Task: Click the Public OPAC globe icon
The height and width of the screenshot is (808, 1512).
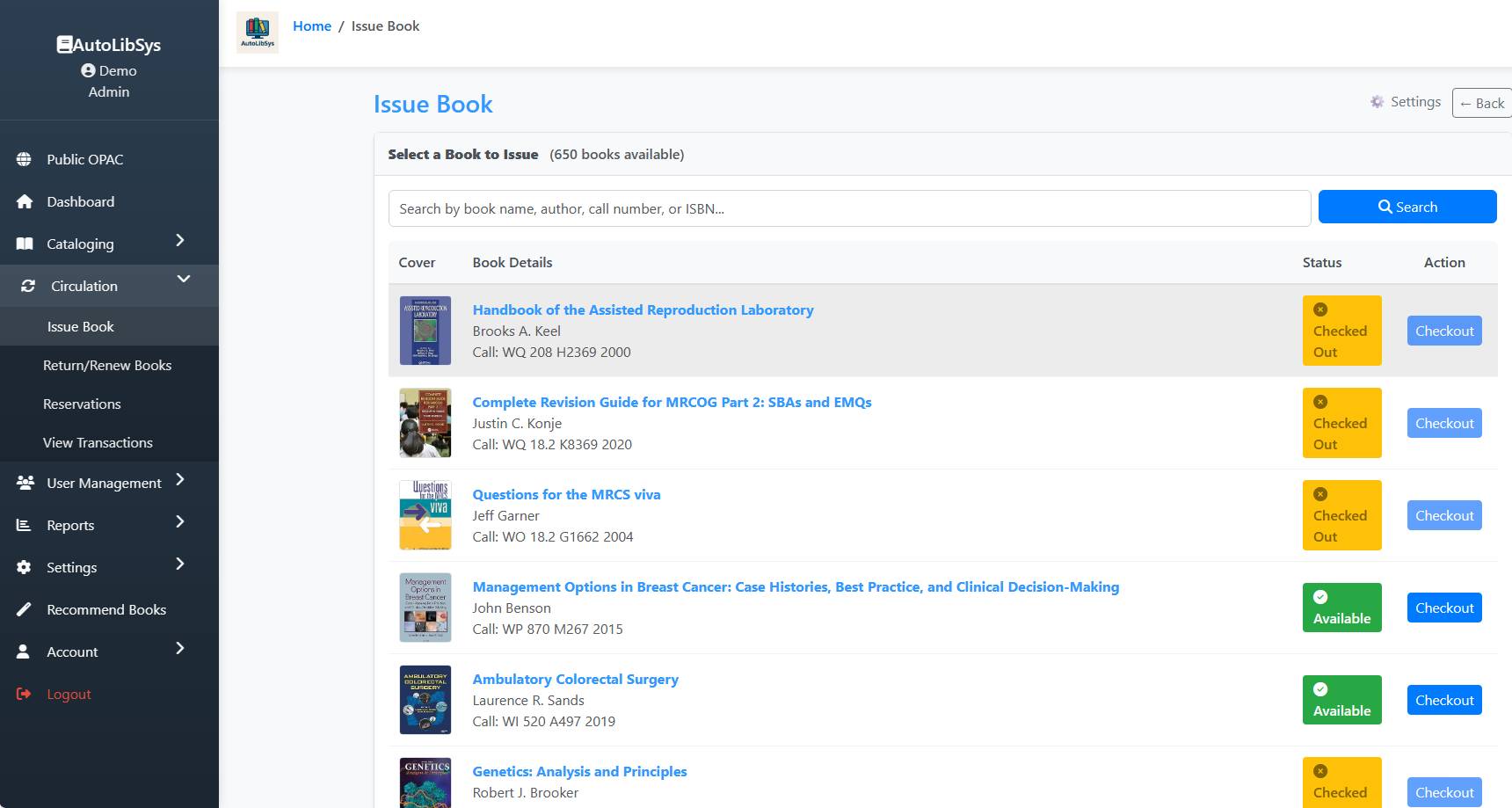Action: pyautogui.click(x=25, y=159)
